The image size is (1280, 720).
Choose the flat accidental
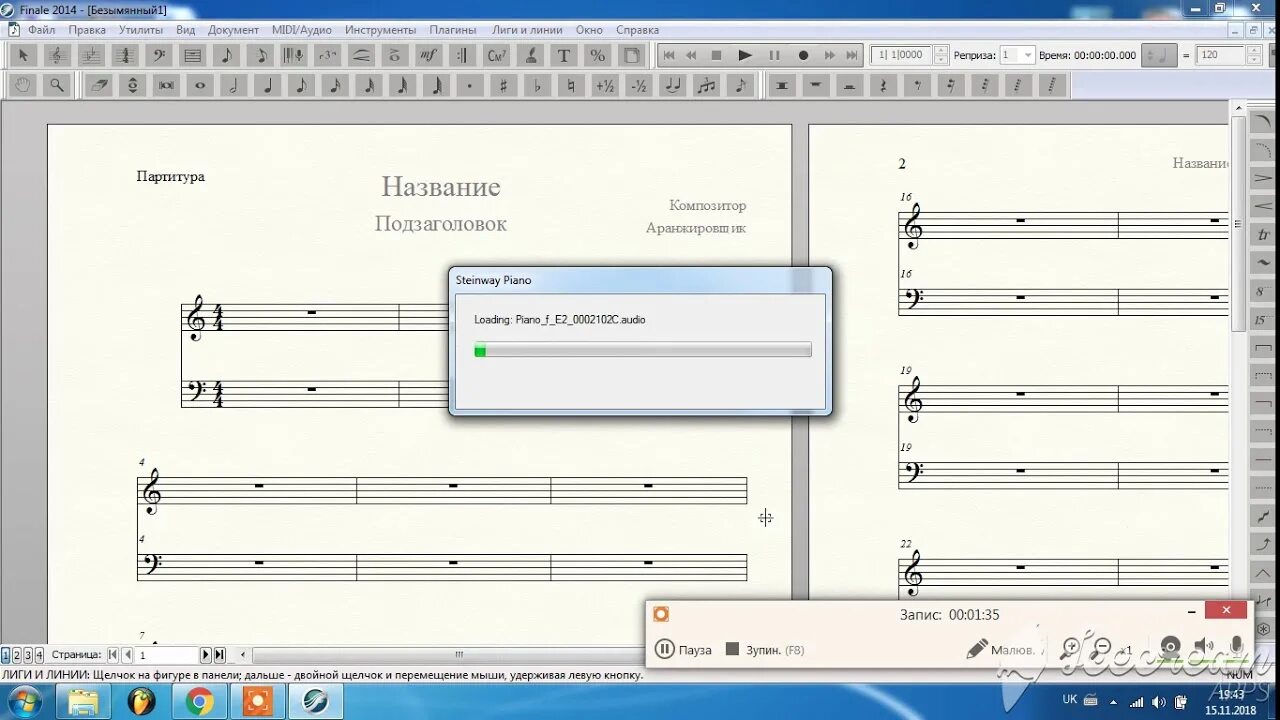[538, 86]
